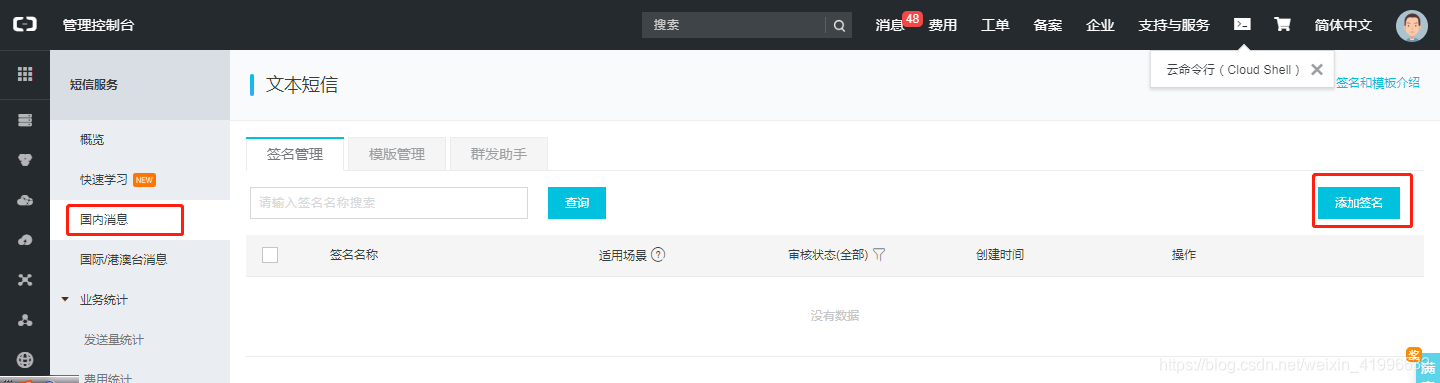
Task: Click the 操作 column header
Action: 1184,255
